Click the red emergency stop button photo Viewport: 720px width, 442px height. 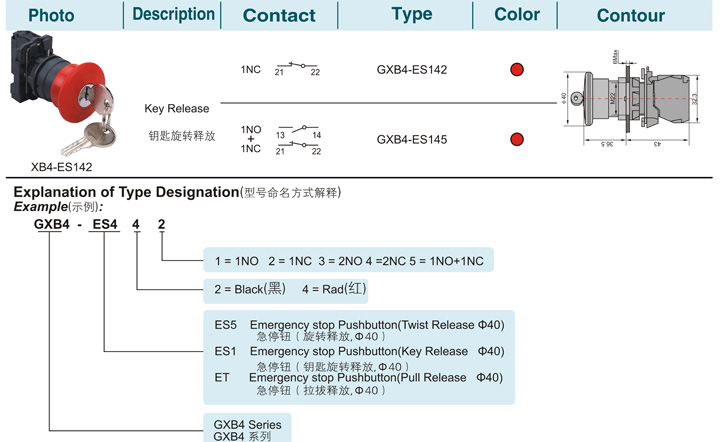pos(62,94)
